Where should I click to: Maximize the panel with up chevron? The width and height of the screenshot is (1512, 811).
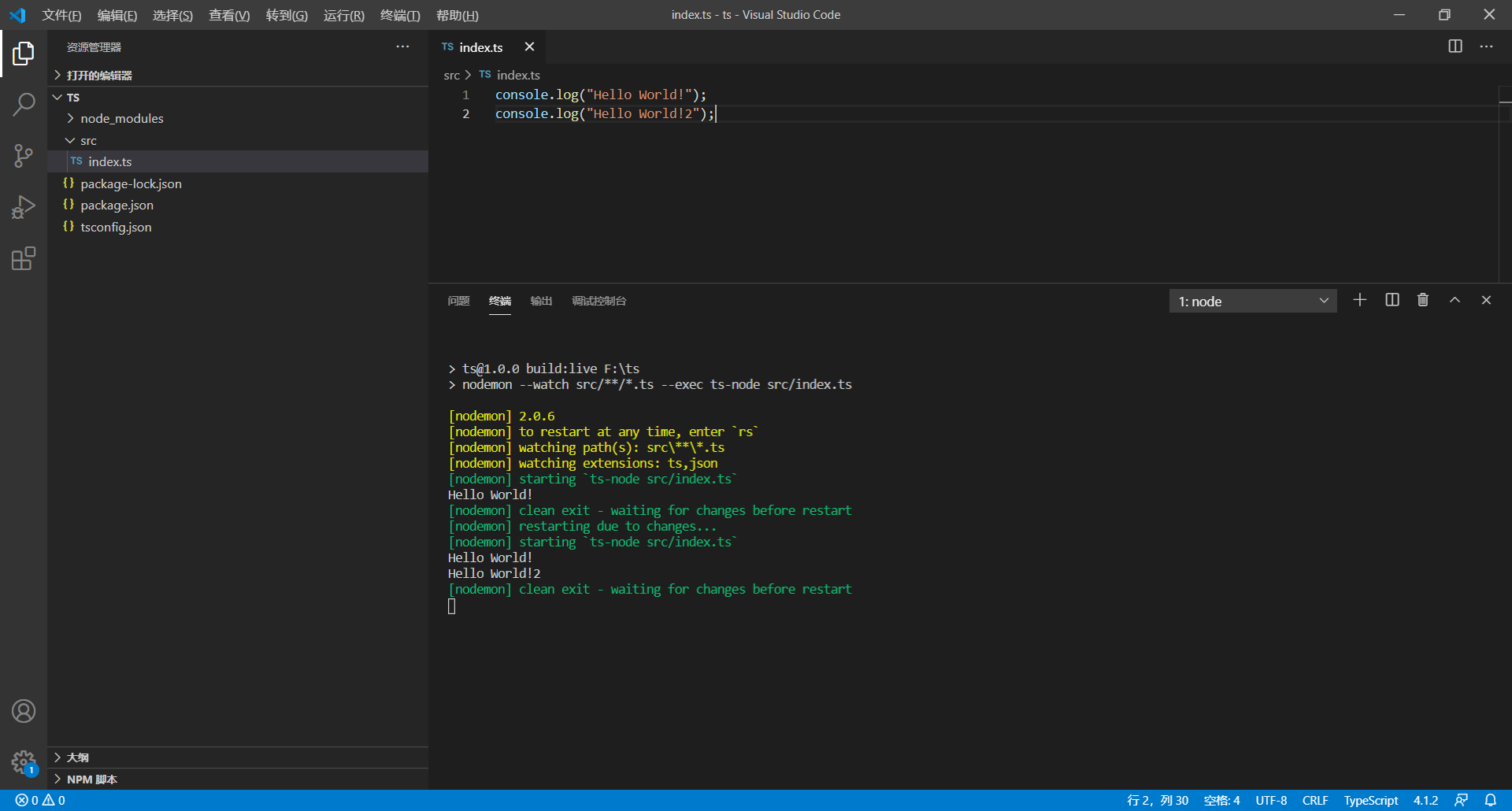1455,300
